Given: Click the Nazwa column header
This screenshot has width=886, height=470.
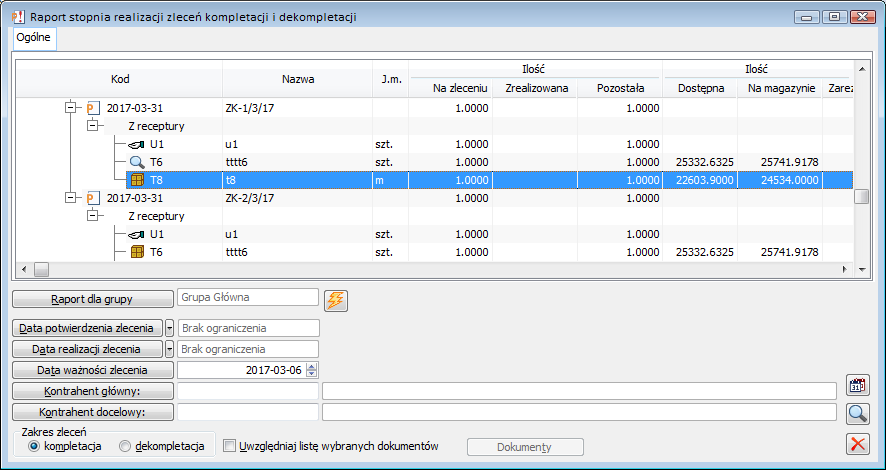Looking at the screenshot, I should pos(298,78).
